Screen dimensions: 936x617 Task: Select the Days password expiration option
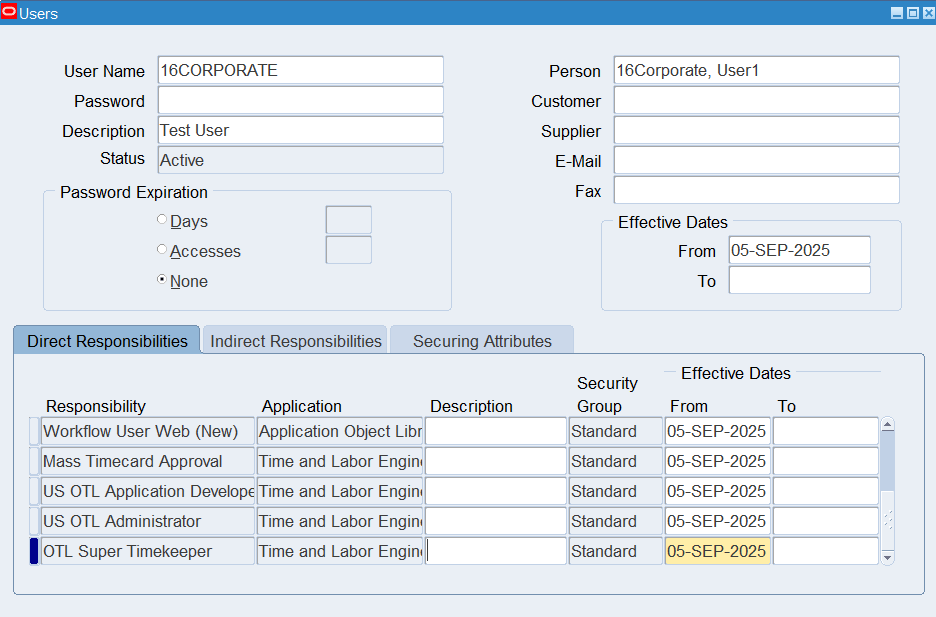pyautogui.click(x=162, y=220)
